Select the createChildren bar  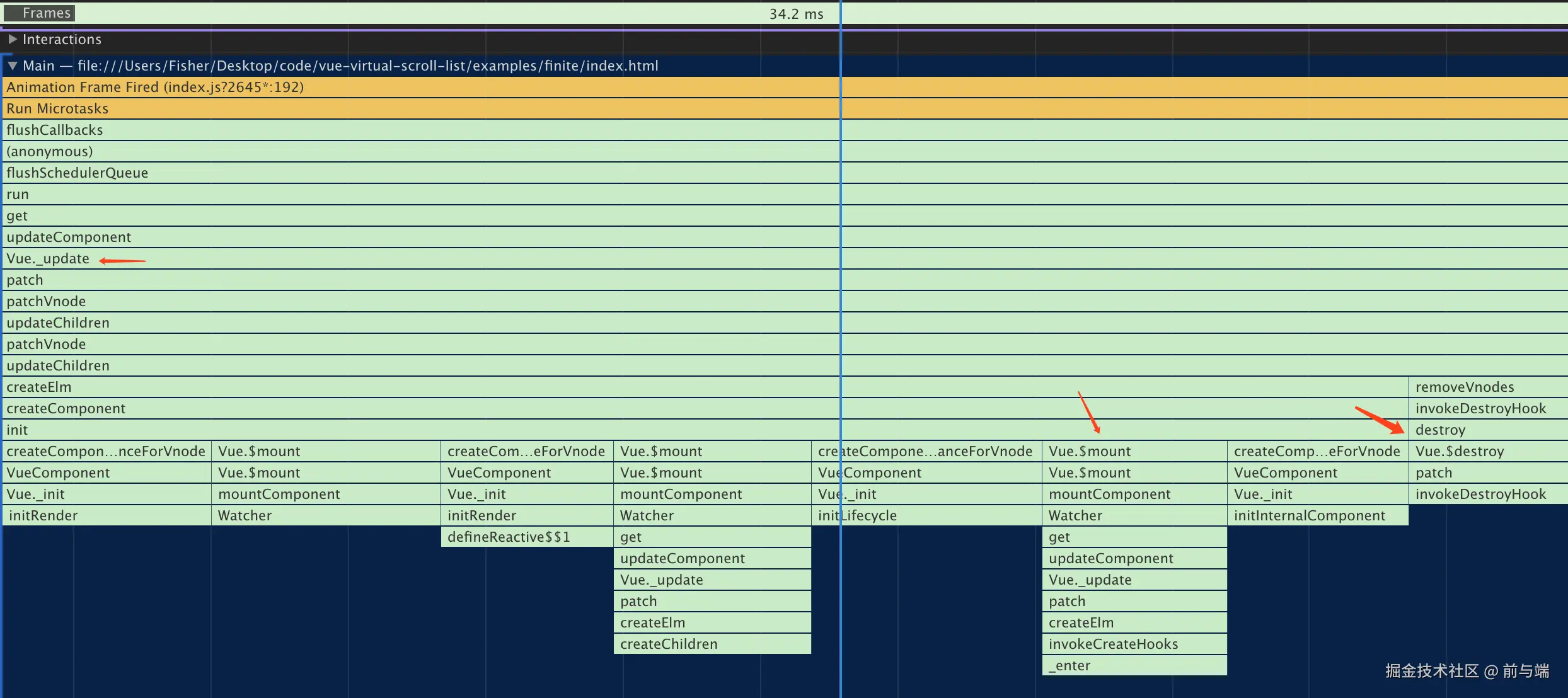click(669, 644)
